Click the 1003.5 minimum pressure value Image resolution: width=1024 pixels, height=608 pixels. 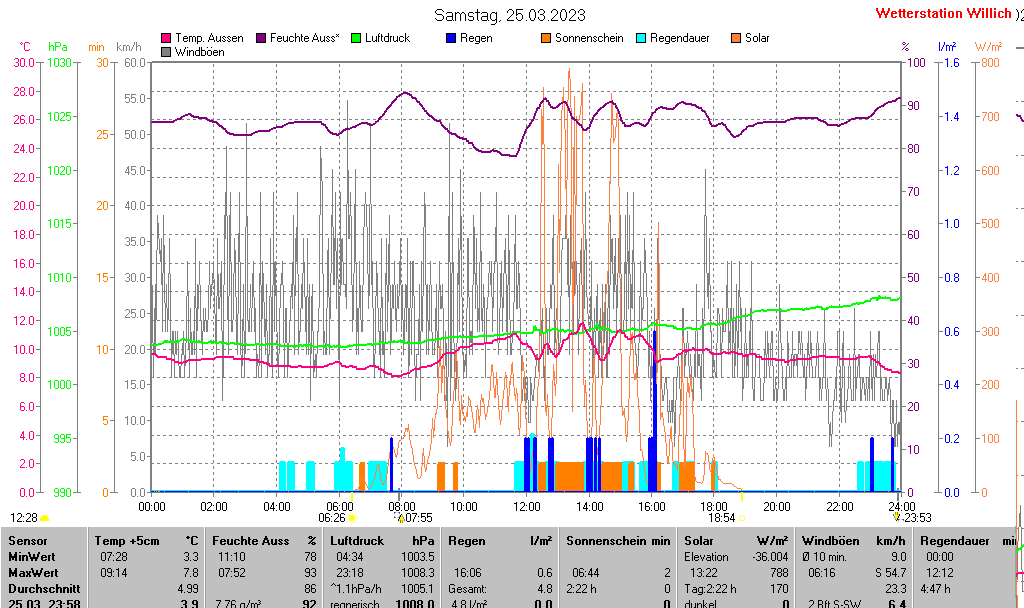[418, 557]
